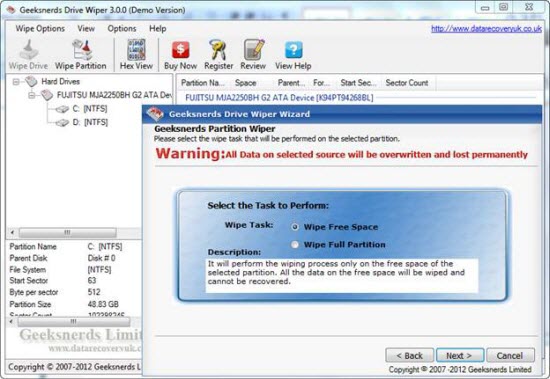
Task: Click the drive tree horizontal scrollbar thumb
Action: tap(67, 232)
